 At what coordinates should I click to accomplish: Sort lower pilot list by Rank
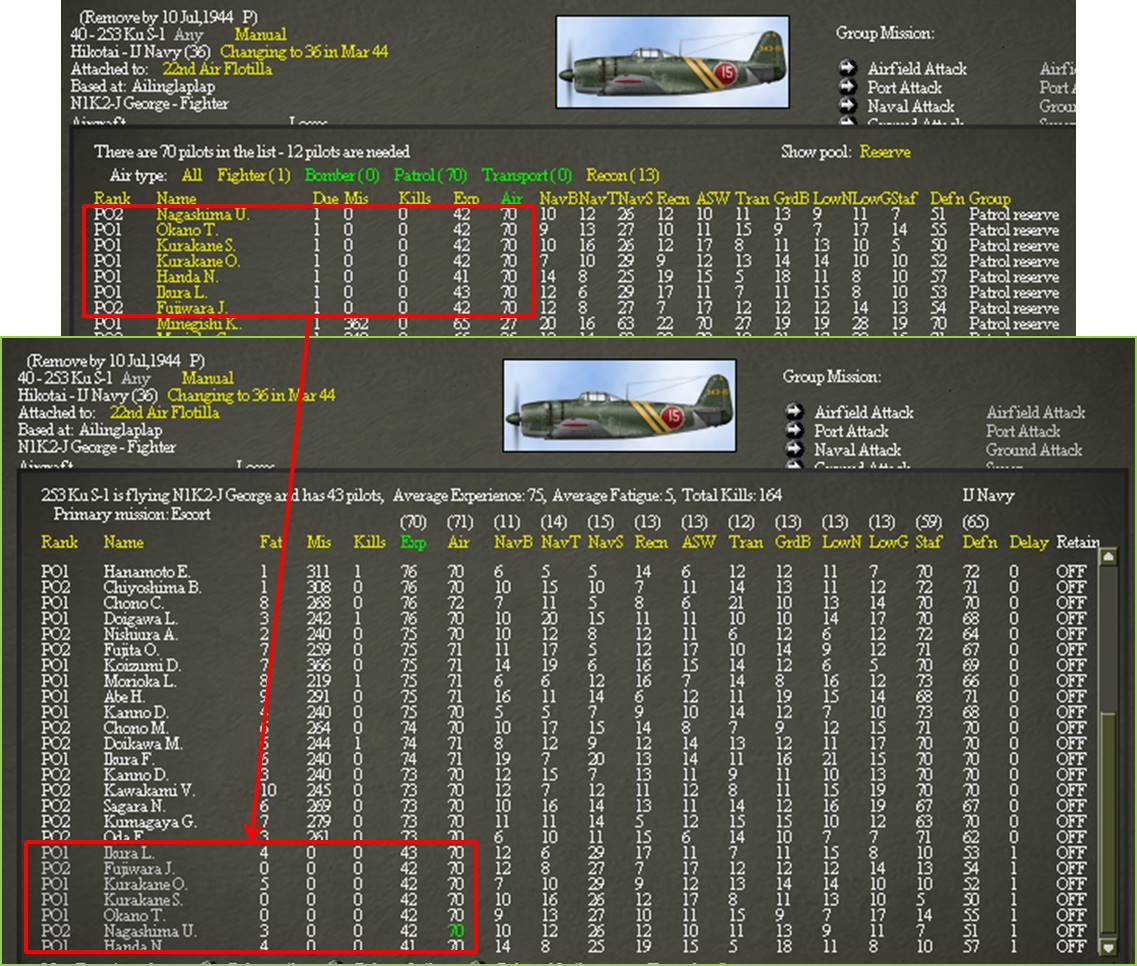pos(59,542)
